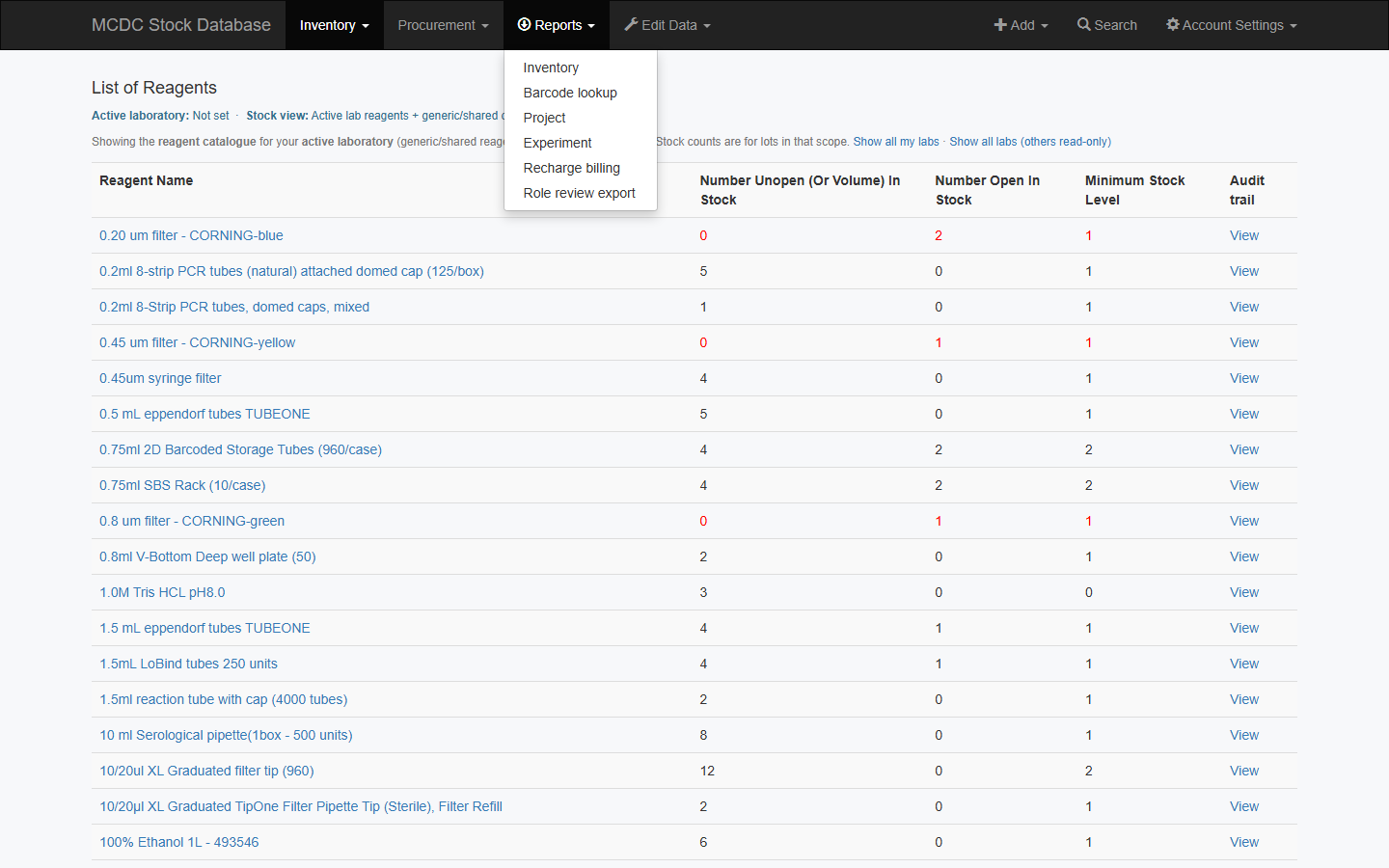This screenshot has height=868, width=1389.
Task: View audit trail for 10 ml Serological pipette
Action: click(1244, 735)
